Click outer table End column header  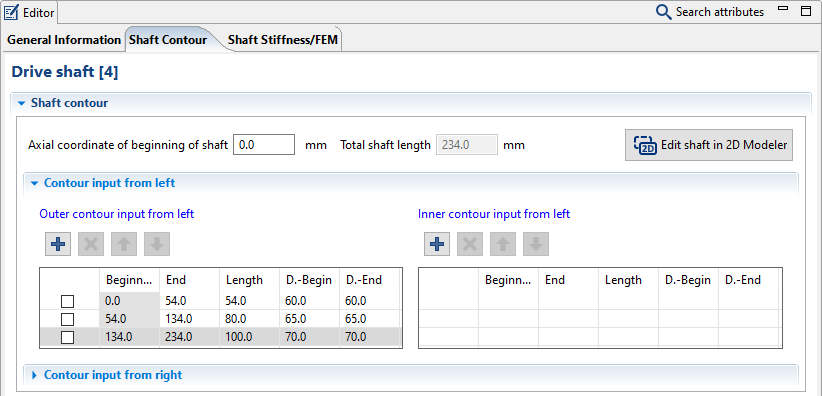point(190,280)
